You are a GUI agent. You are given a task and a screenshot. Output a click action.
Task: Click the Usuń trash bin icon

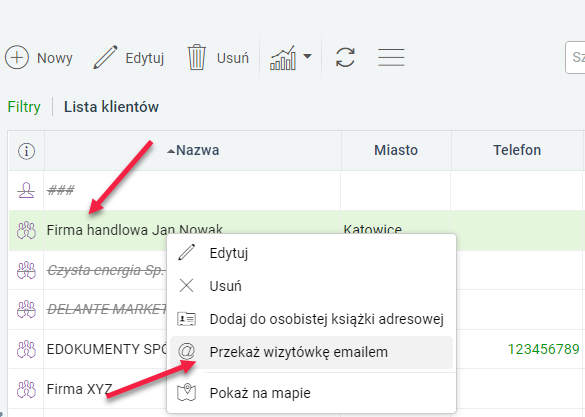tap(197, 57)
